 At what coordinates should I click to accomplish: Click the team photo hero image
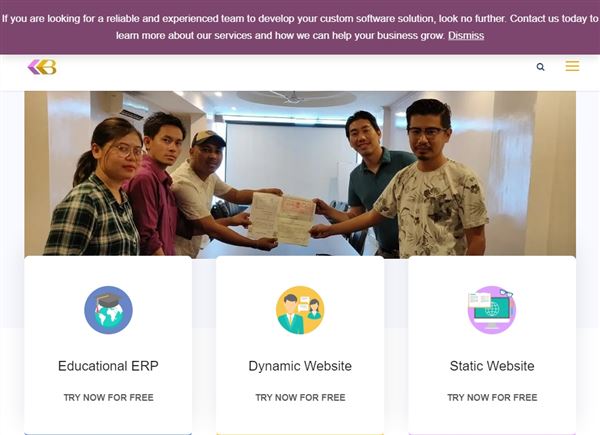pos(300,174)
